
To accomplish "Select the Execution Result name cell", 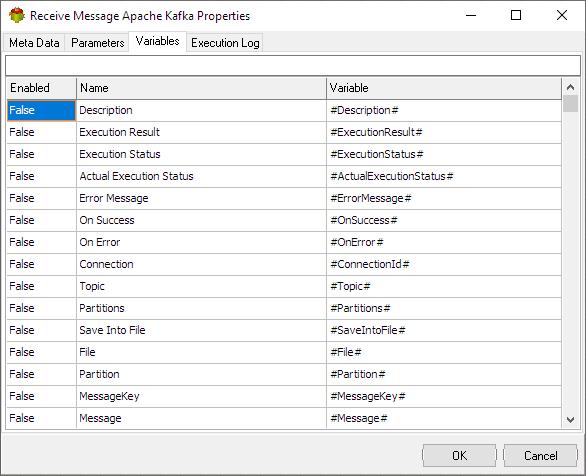I will tap(201, 132).
